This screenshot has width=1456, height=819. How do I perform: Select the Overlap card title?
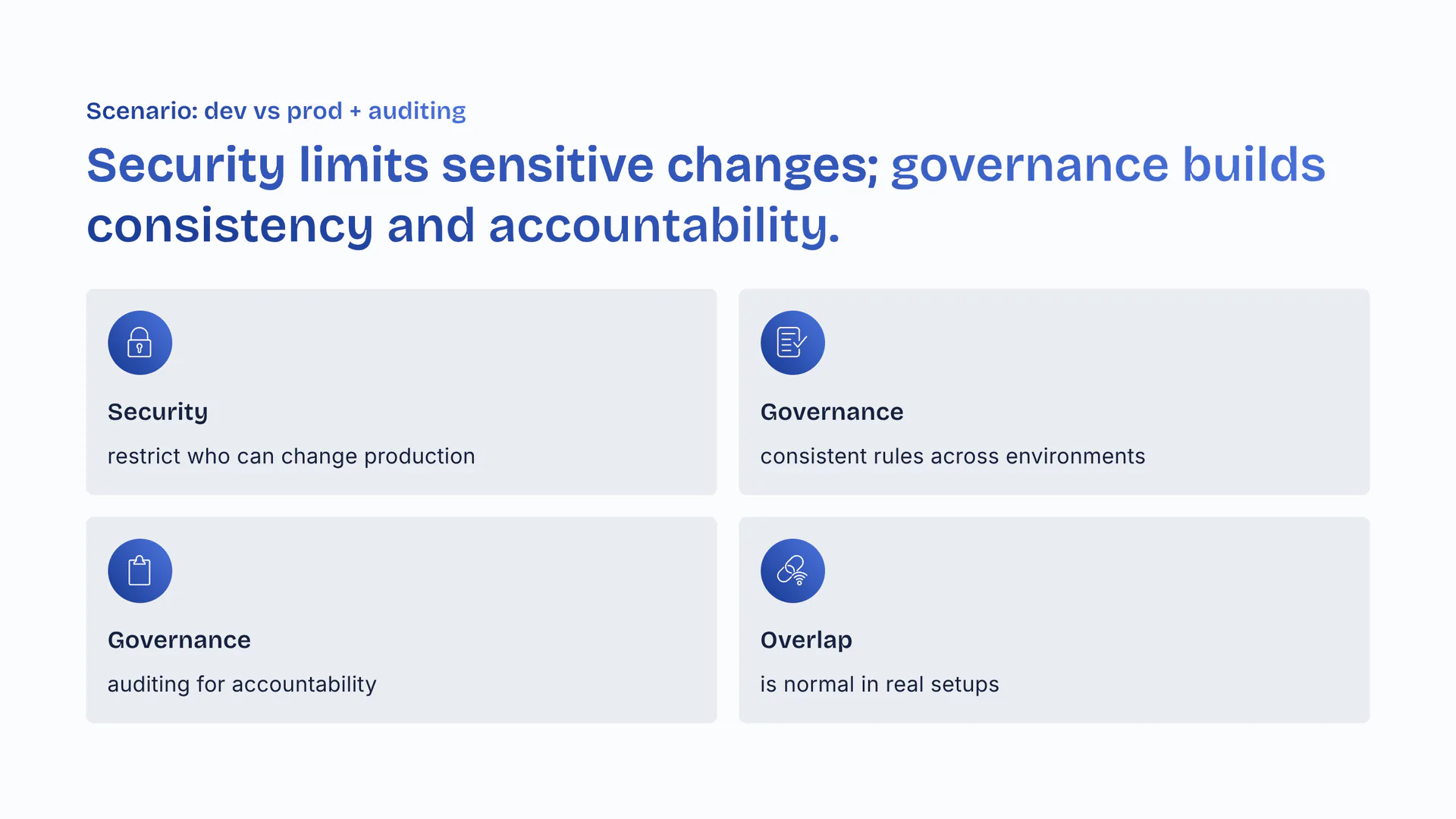pyautogui.click(x=806, y=640)
